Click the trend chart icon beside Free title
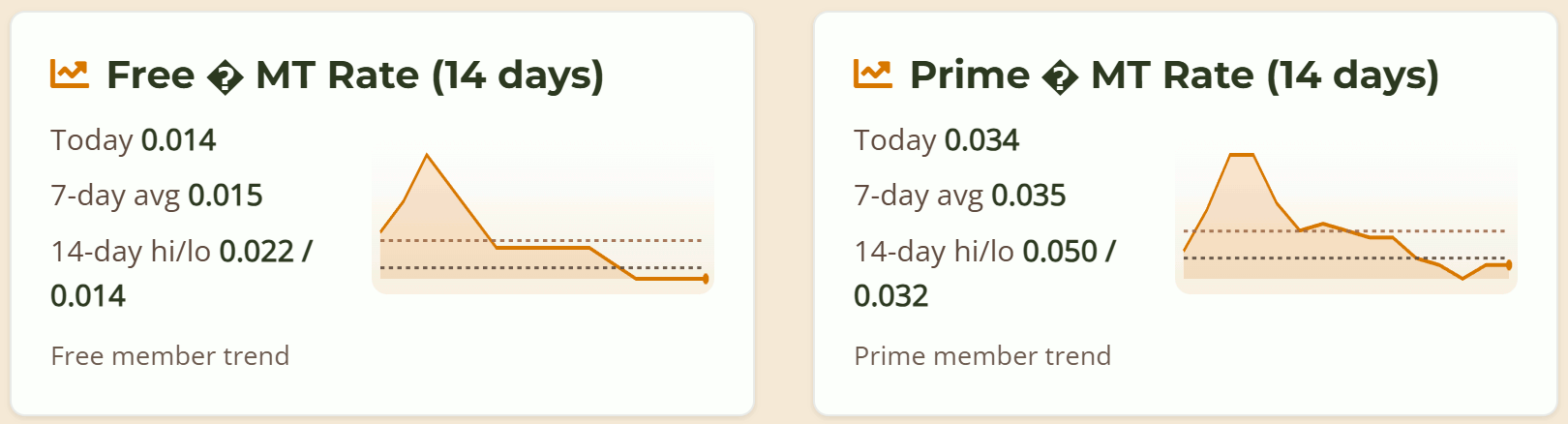 pos(70,75)
